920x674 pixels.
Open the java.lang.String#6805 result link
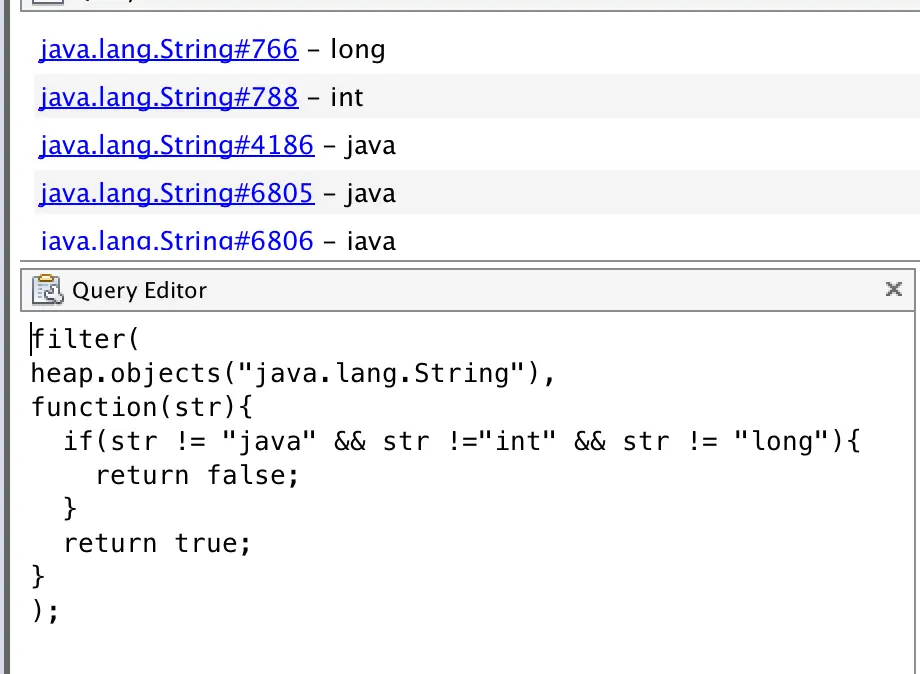pos(176,193)
